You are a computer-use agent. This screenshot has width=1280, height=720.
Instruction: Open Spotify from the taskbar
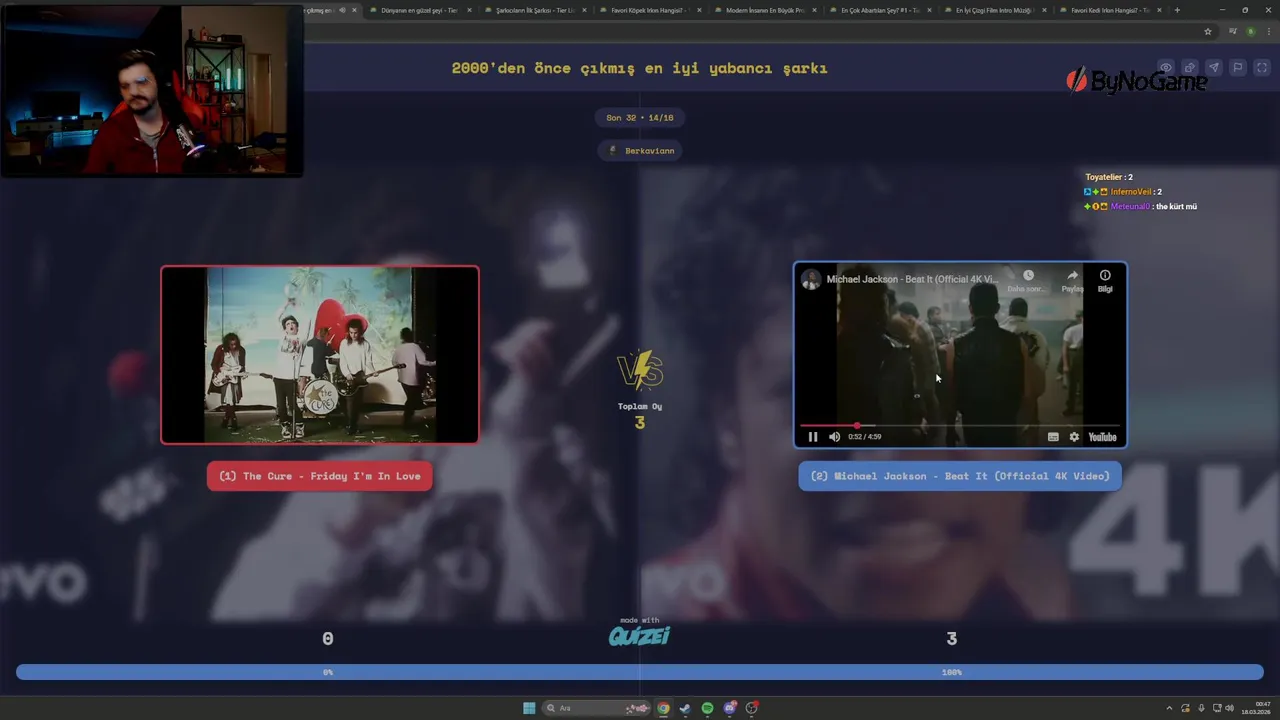click(x=708, y=708)
